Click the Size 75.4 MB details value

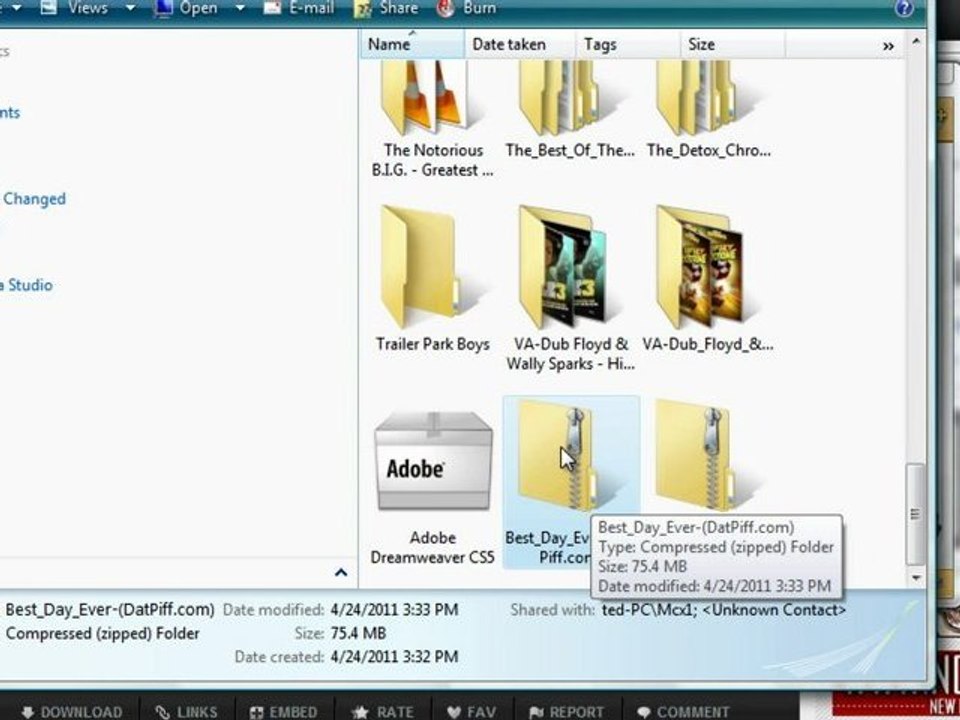pos(358,633)
